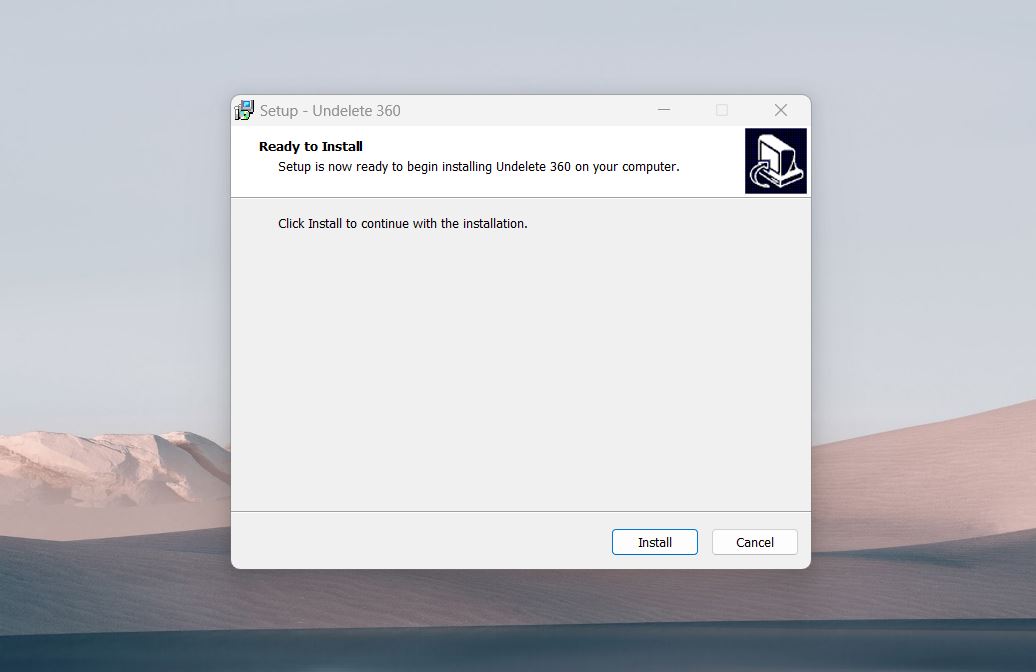
Task: Minimize the Setup window
Action: 664,110
